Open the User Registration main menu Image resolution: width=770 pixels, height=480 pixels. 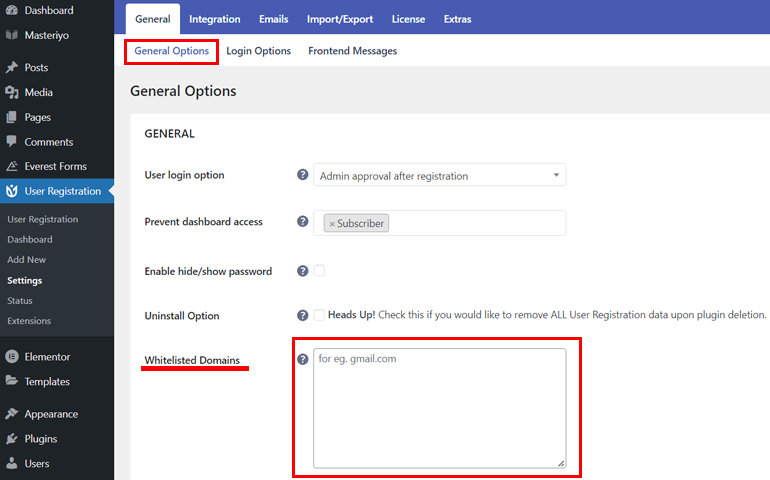[x=57, y=191]
